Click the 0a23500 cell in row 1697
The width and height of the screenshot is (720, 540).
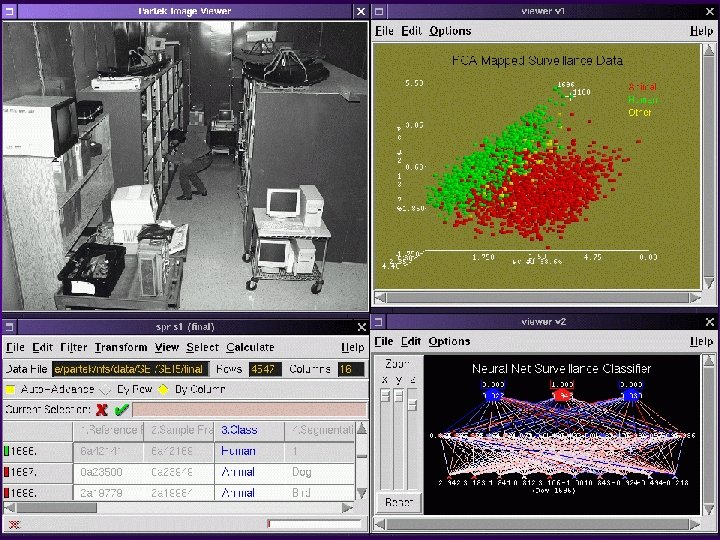coord(108,472)
